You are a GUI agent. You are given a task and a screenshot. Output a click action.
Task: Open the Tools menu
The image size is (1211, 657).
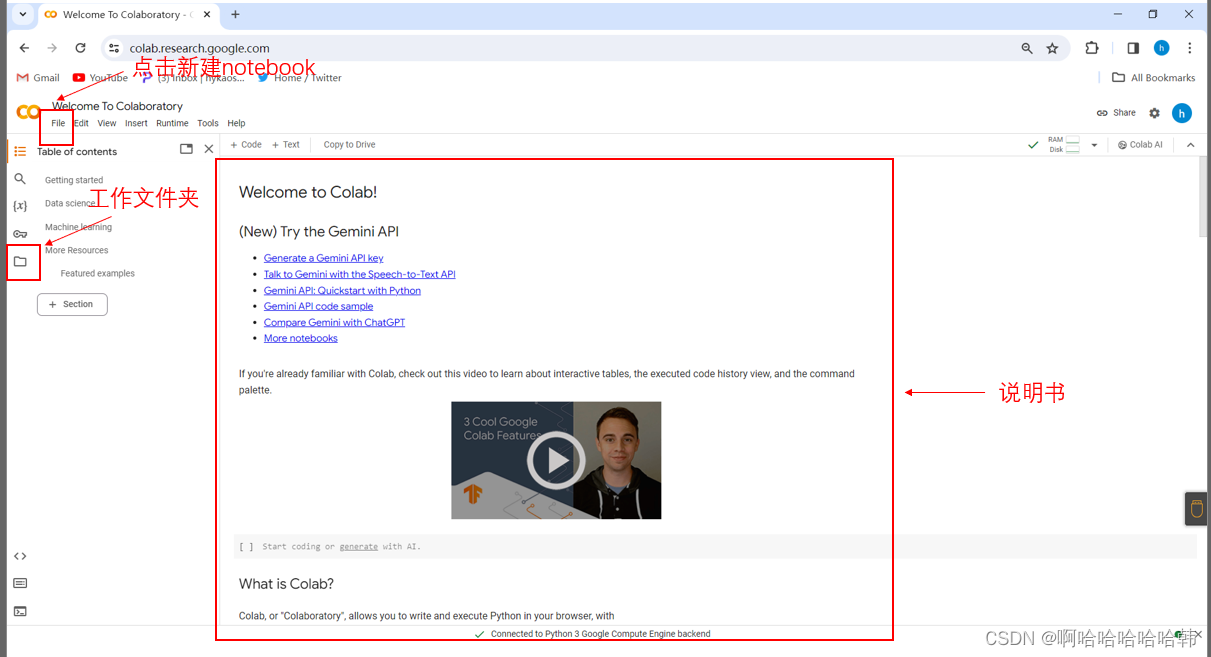tap(208, 123)
